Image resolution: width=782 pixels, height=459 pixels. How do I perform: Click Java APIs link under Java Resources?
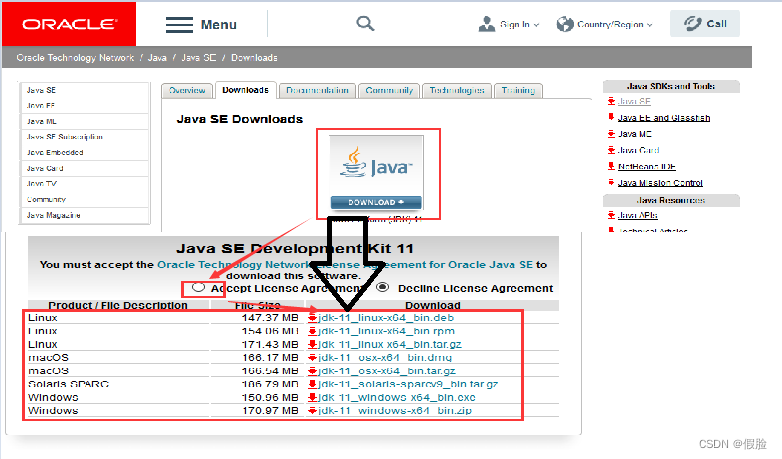[x=637, y=215]
